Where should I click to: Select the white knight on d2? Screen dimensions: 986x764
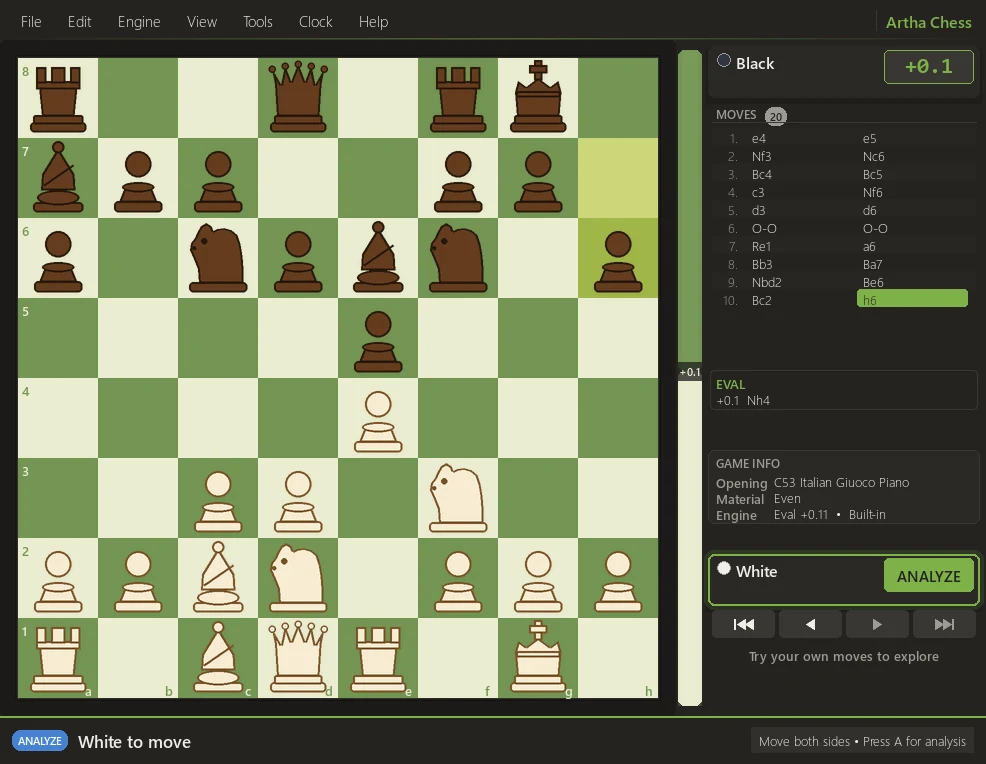tap(298, 577)
